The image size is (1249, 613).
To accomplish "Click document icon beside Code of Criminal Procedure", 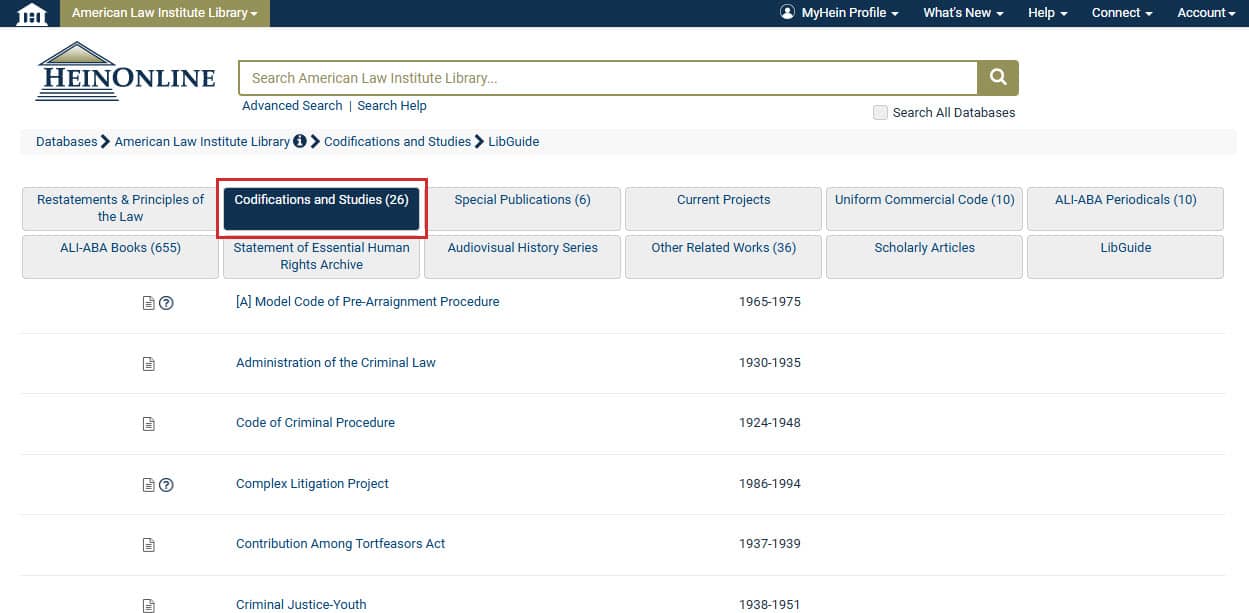I will (x=148, y=423).
